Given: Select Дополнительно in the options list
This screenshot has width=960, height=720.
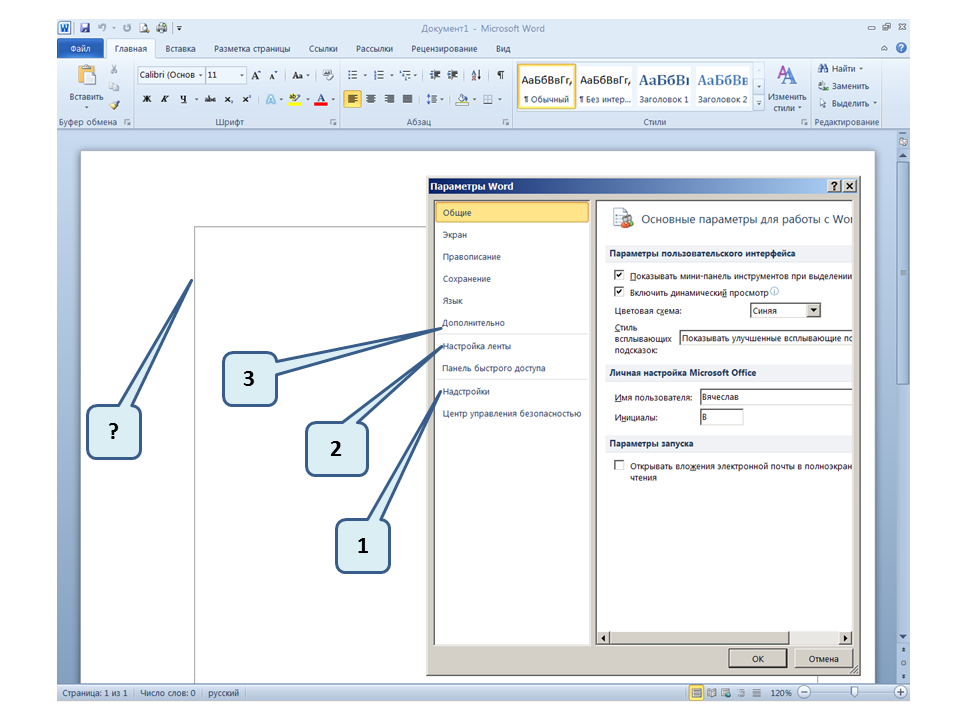Looking at the screenshot, I should pyautogui.click(x=473, y=323).
